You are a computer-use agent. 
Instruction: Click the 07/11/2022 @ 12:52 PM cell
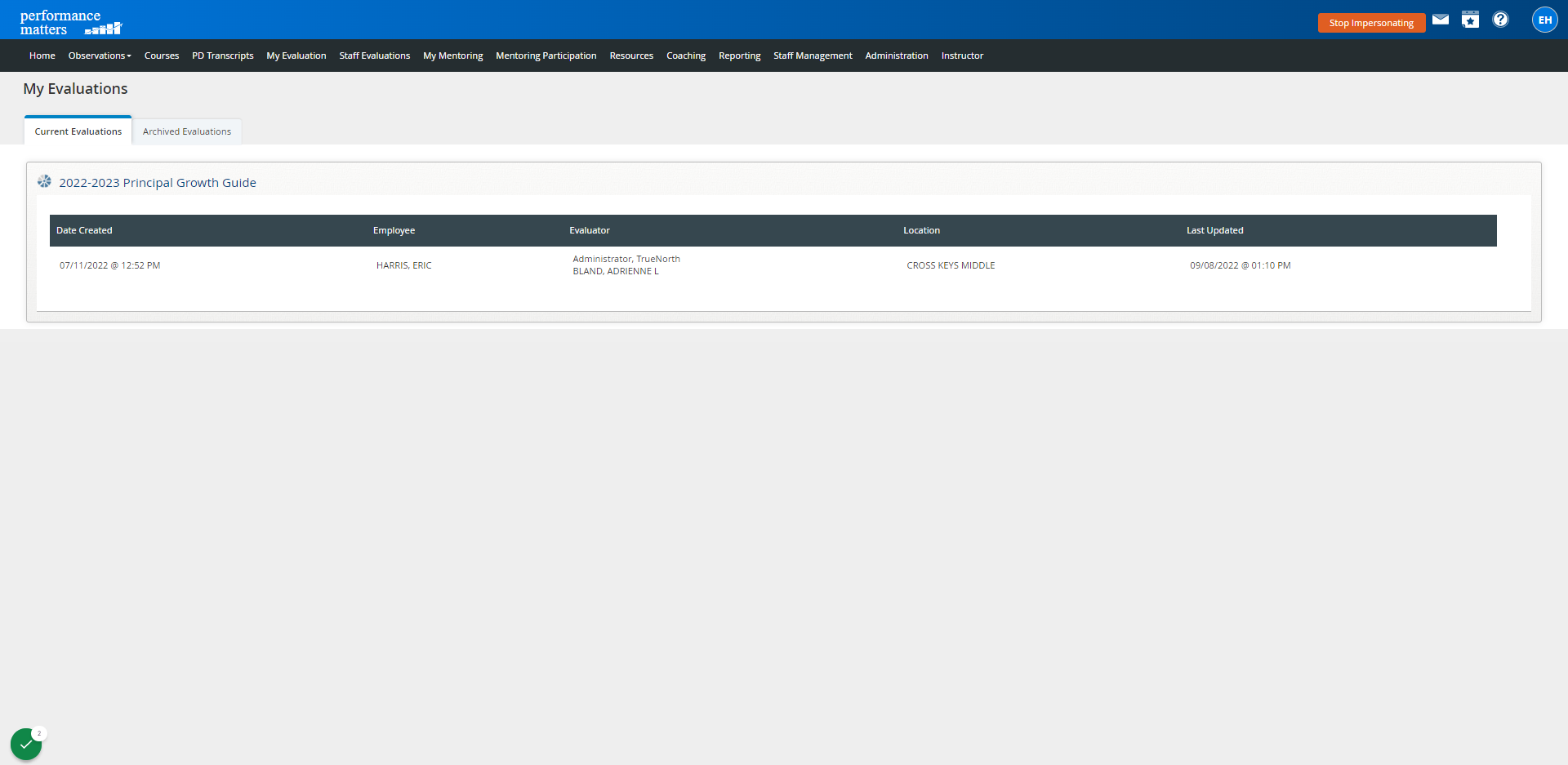109,265
